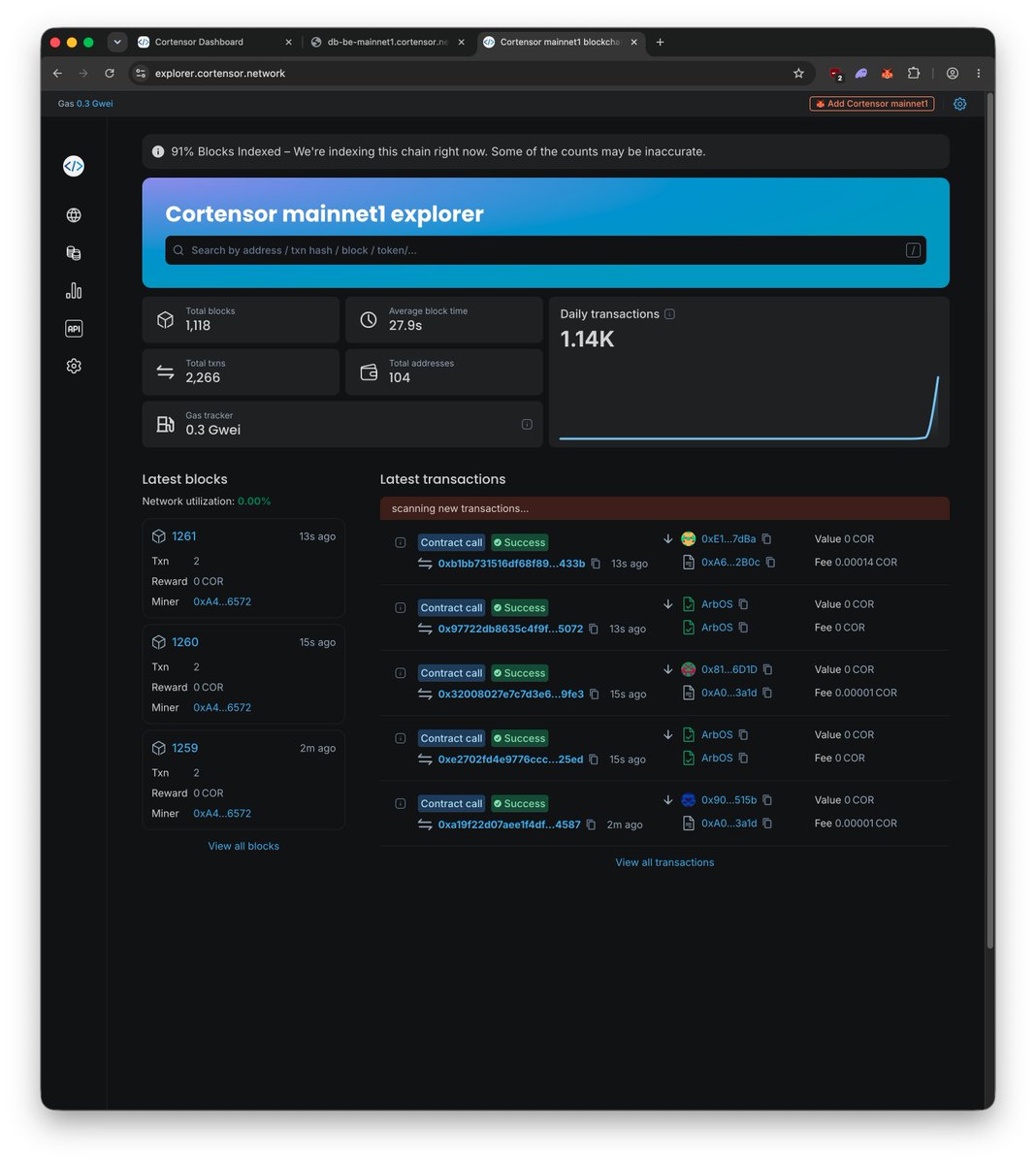1036x1164 pixels.
Task: Bookmark this page with star icon
Action: [798, 74]
